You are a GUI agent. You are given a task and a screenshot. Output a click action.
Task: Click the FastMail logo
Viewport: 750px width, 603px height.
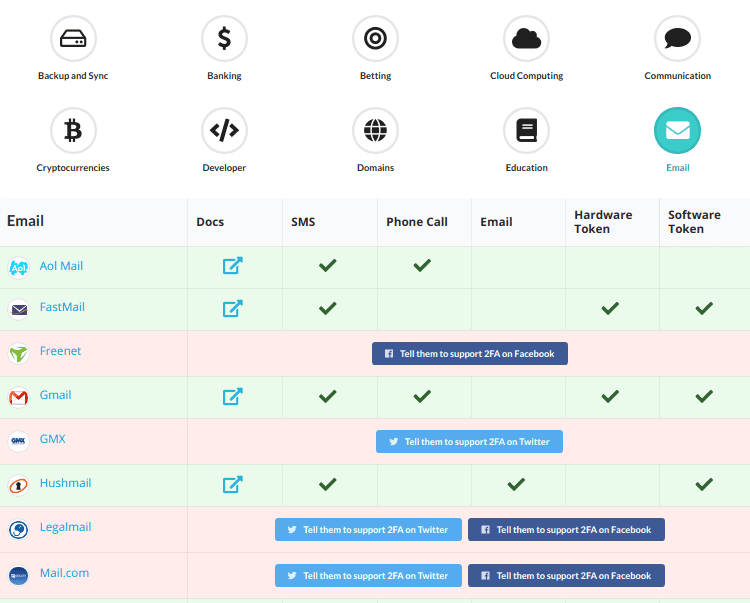pos(19,309)
